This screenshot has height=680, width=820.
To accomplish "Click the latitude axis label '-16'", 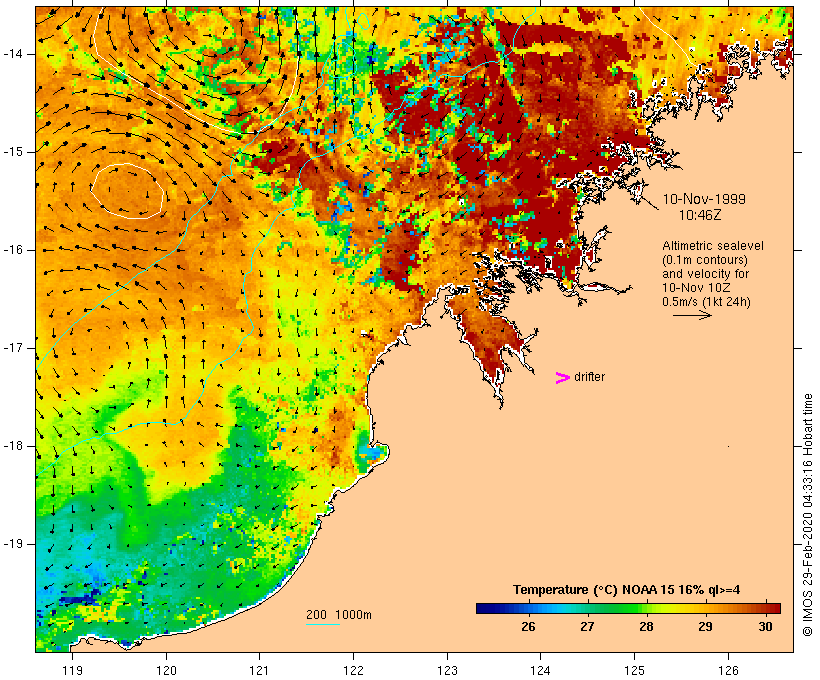I will point(13,250).
